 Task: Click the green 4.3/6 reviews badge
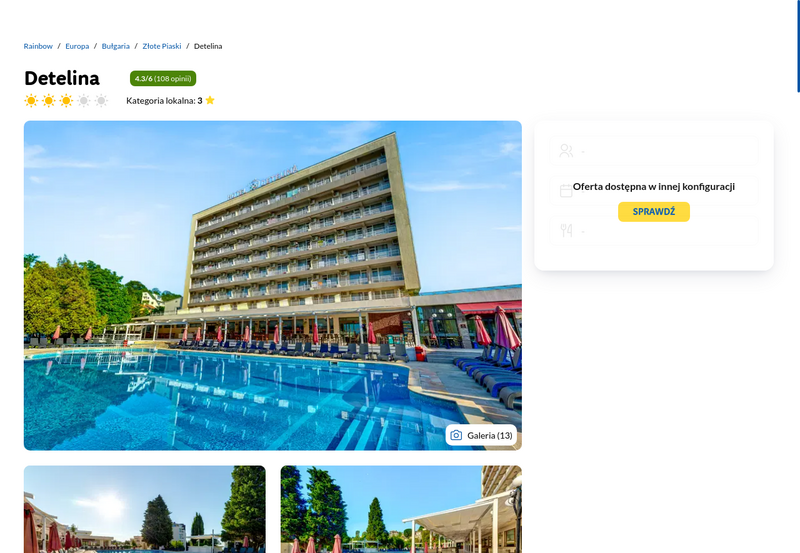pyautogui.click(x=163, y=79)
